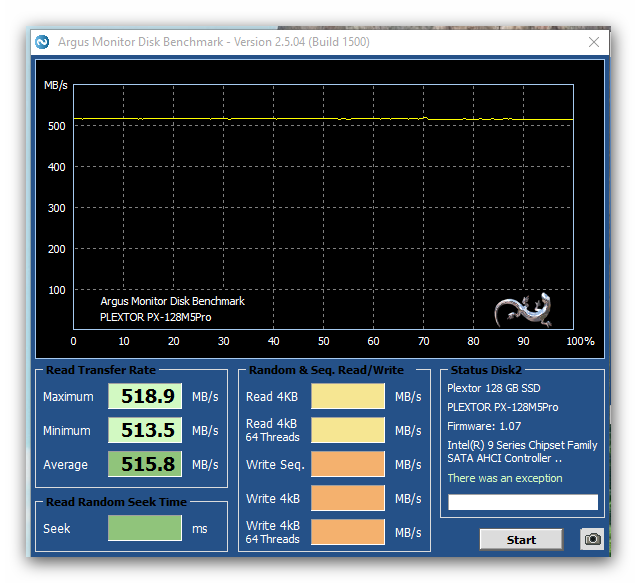Click 'Plextor 128 GB SSD' status line
This screenshot has width=637, height=583.
(494, 388)
